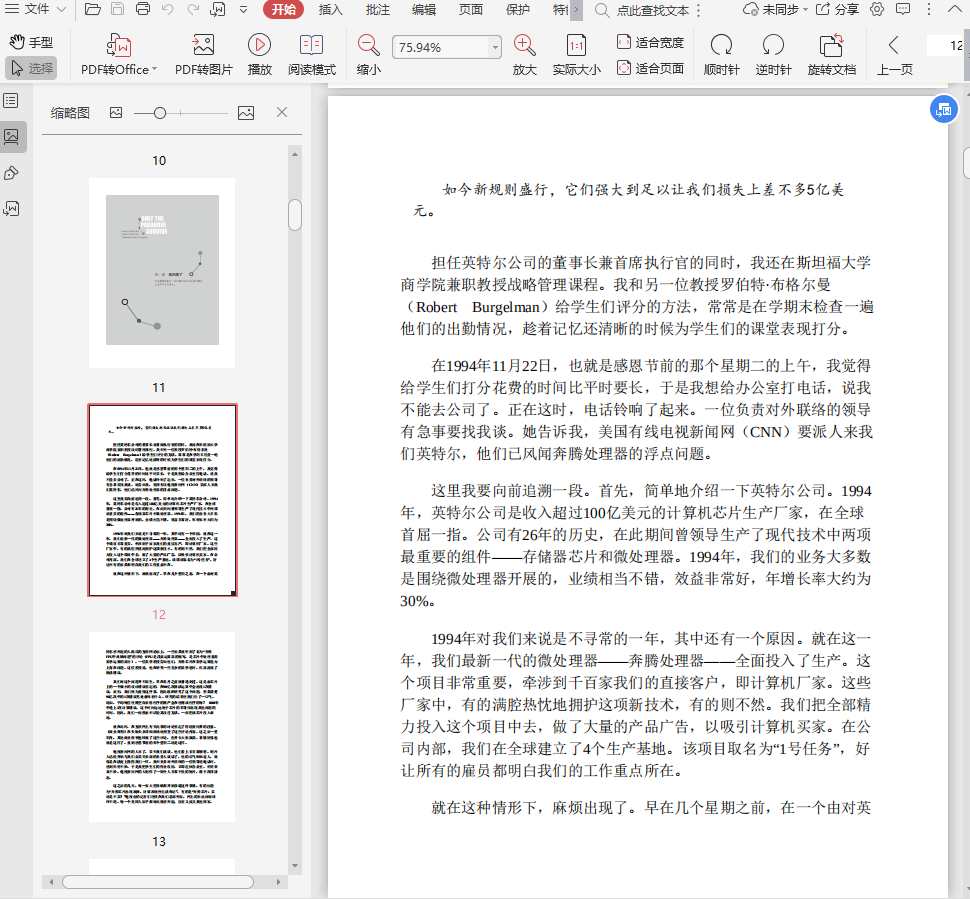Choose 适合宽度 fit width
The image size is (970, 899).
tap(651, 42)
